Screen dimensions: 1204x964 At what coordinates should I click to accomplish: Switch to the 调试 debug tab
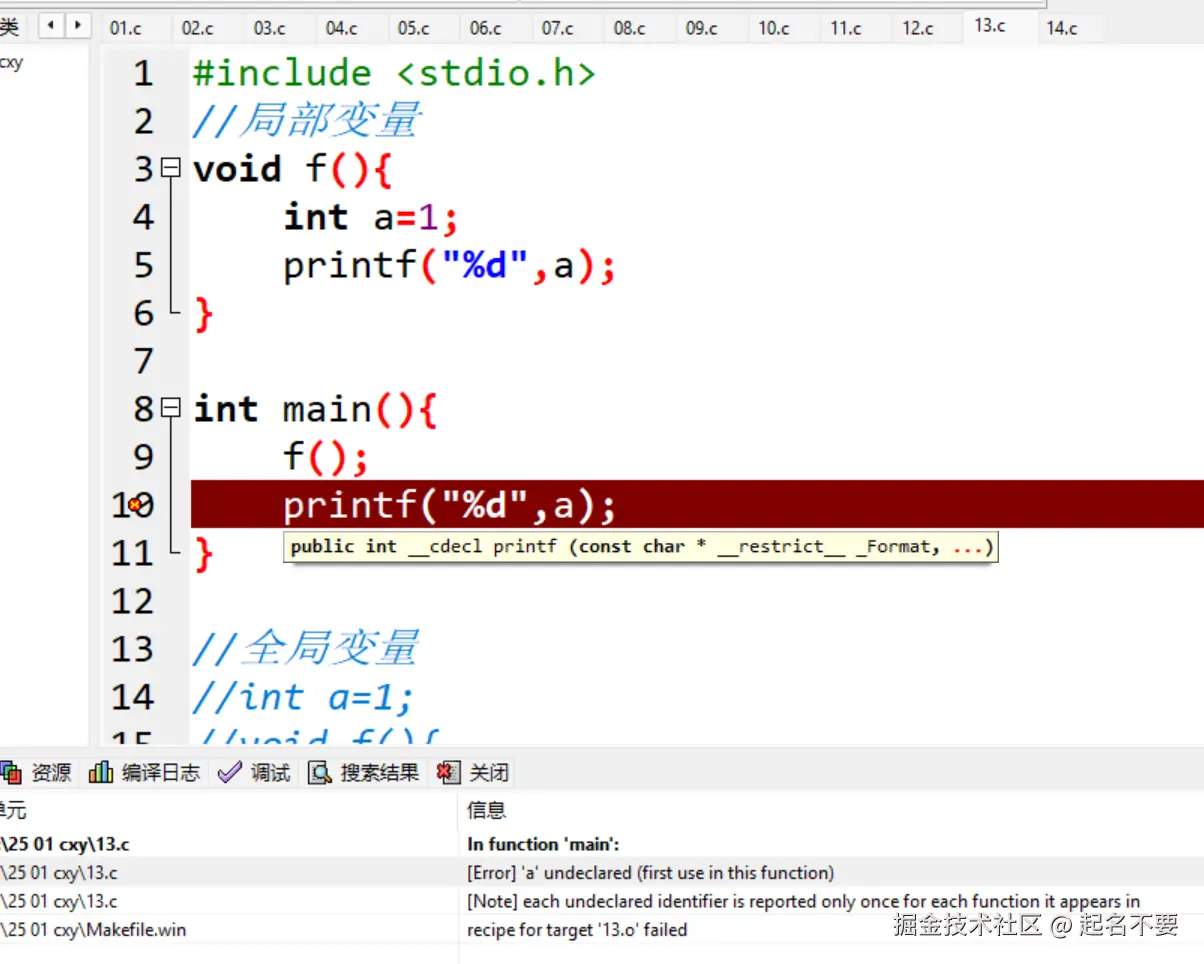coord(254,773)
